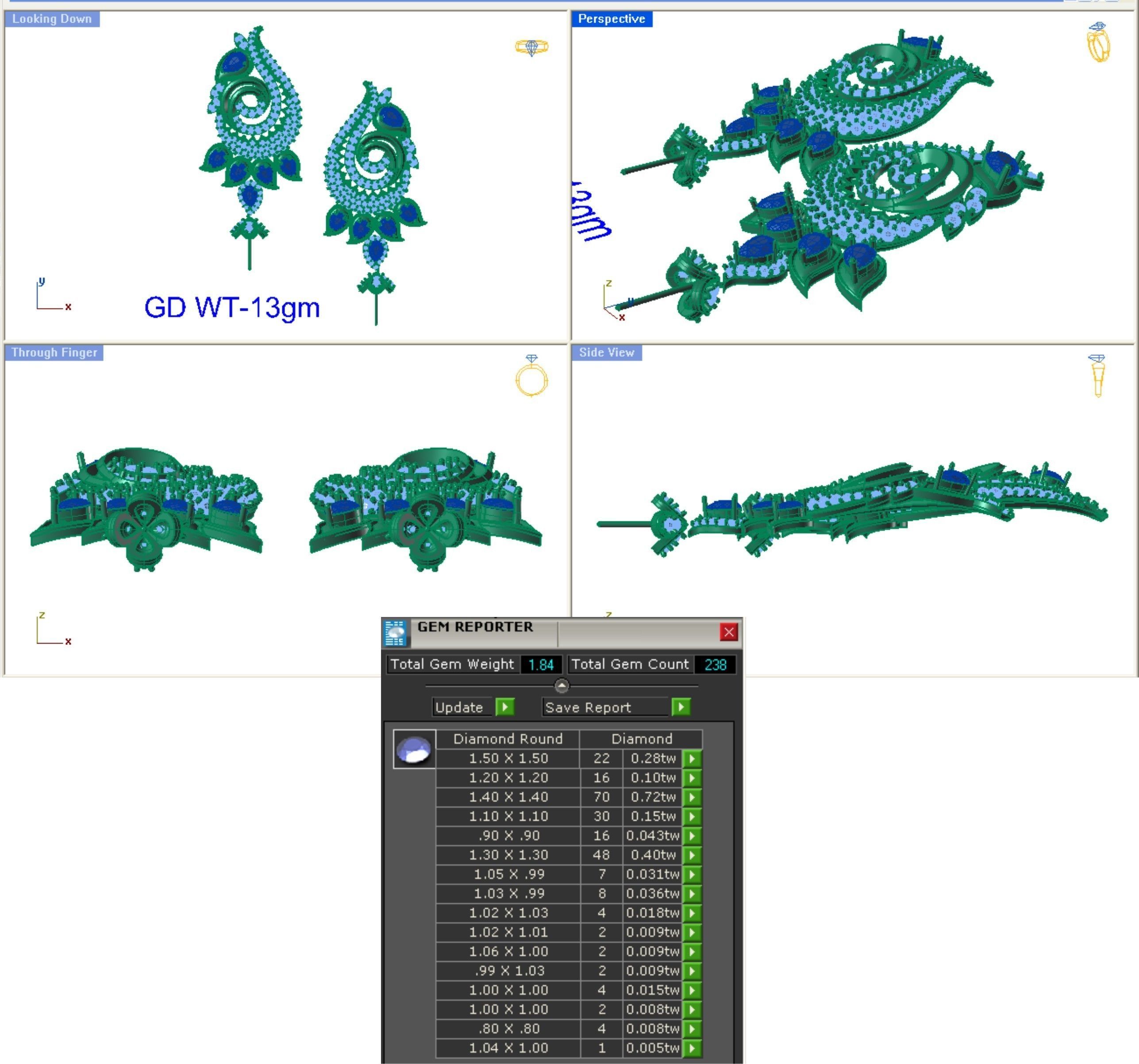The image size is (1139, 1064).
Task: Close the Gem Reporter panel
Action: tap(728, 632)
